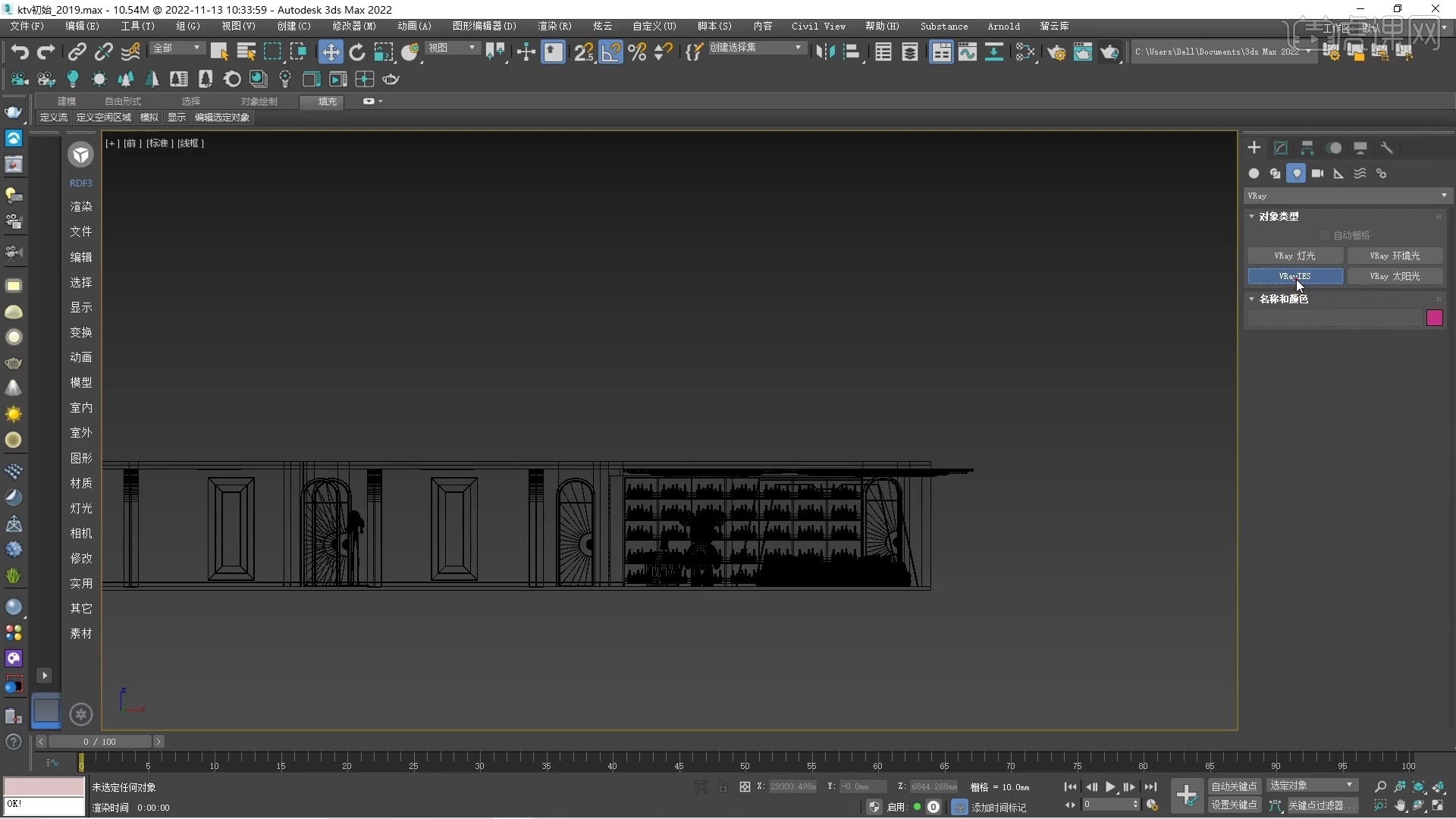Go to the end frame
This screenshot has height=819, width=1456.
tap(1150, 787)
